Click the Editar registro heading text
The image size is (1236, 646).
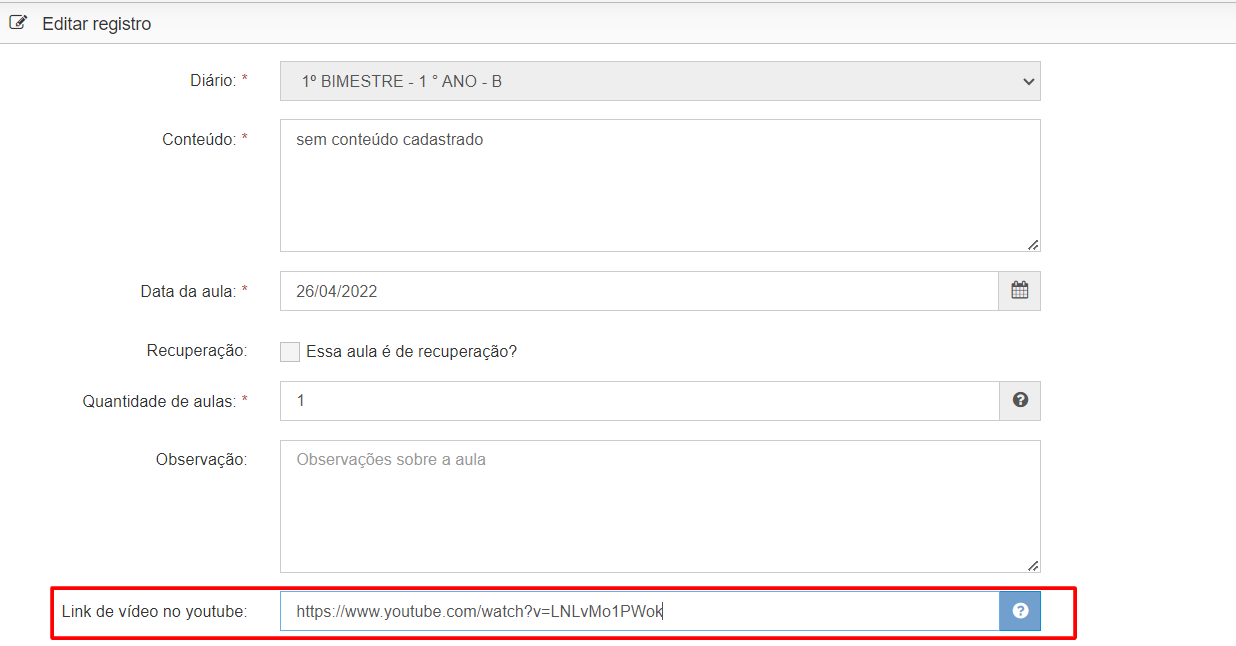(x=97, y=23)
